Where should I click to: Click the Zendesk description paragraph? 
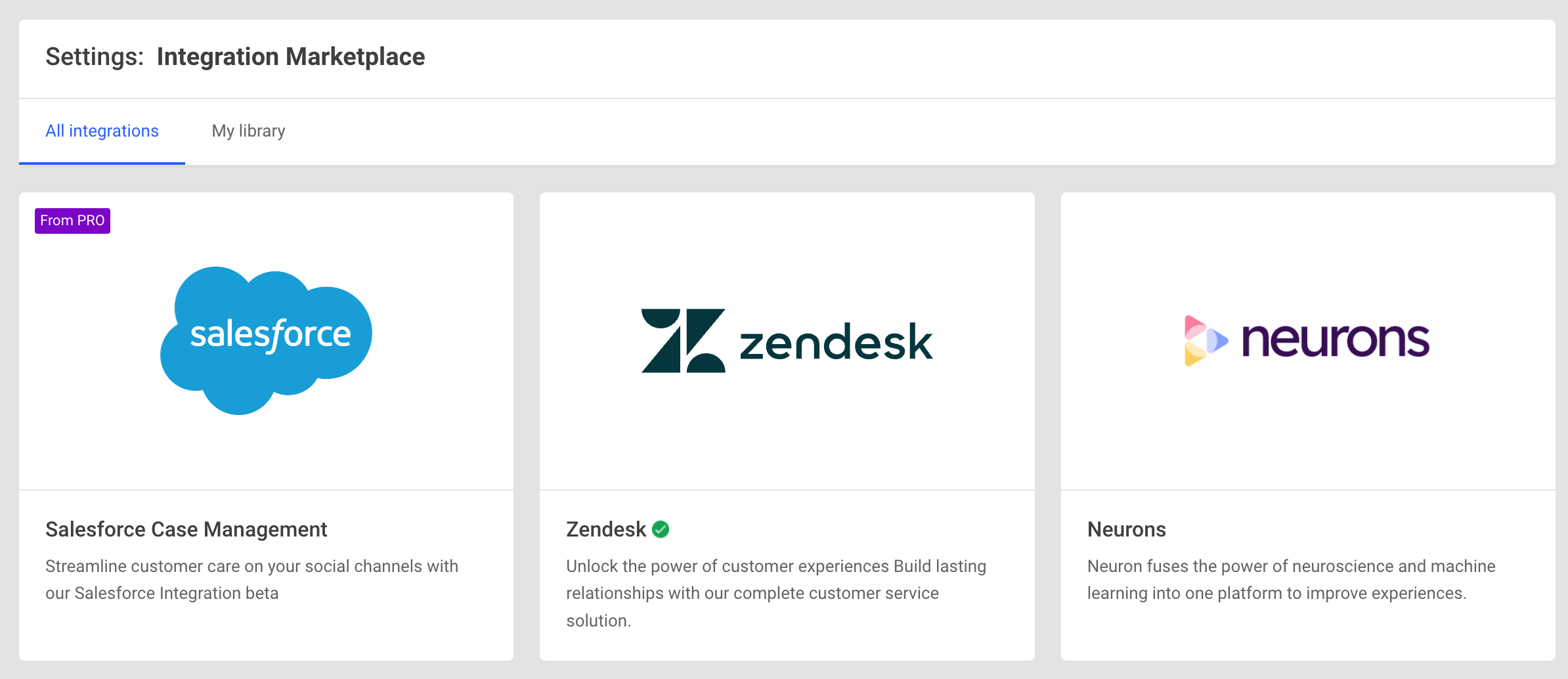tap(776, 593)
